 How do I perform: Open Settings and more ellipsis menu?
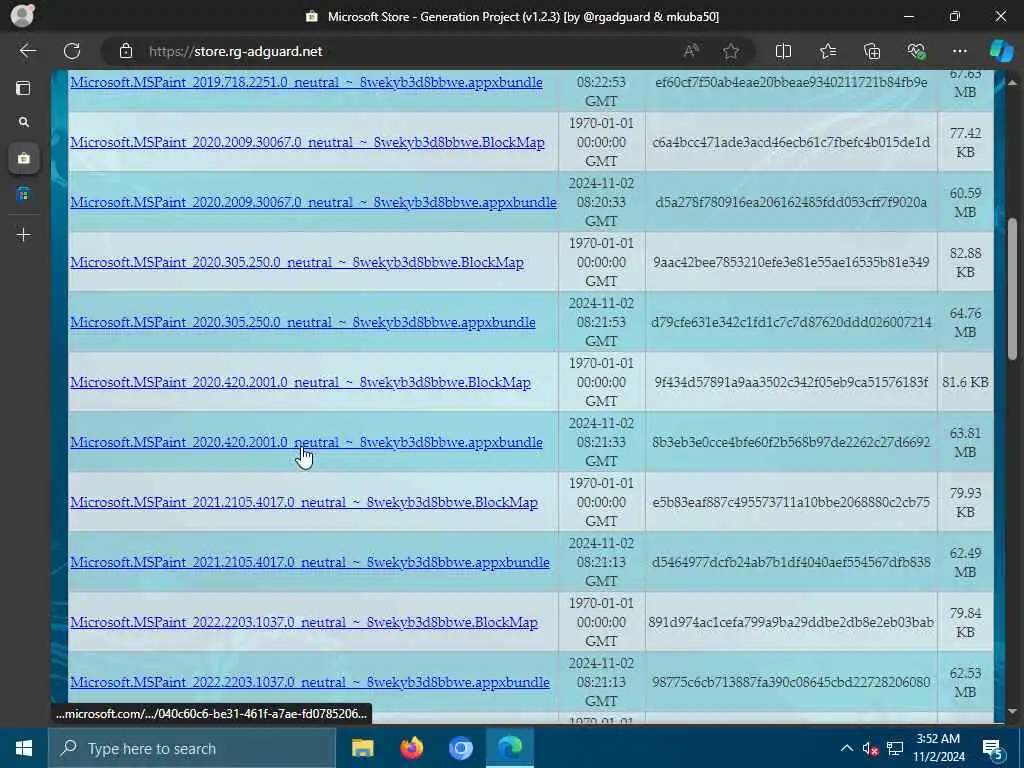click(959, 51)
